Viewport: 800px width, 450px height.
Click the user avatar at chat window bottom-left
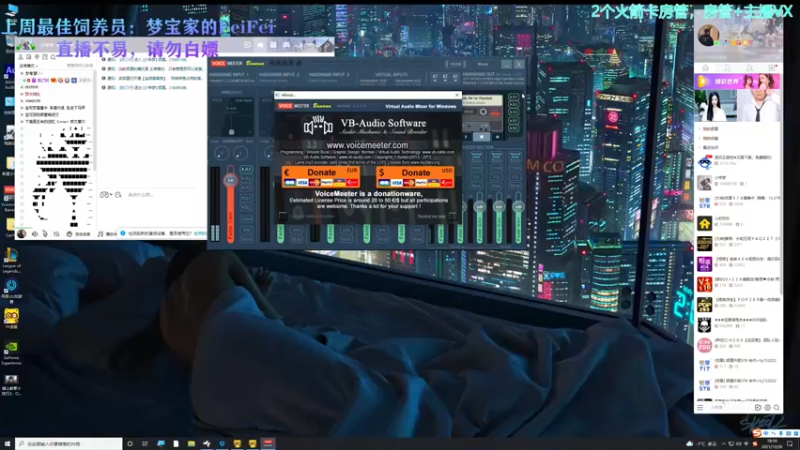click(21, 234)
